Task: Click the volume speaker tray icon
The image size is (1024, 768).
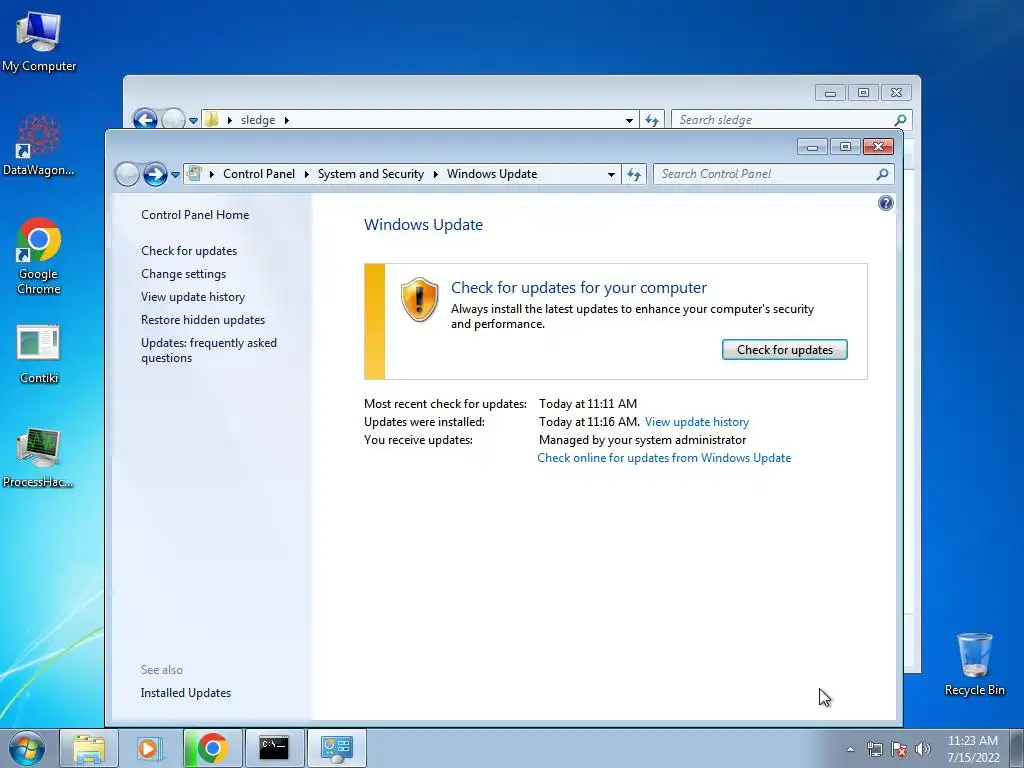Action: 923,749
